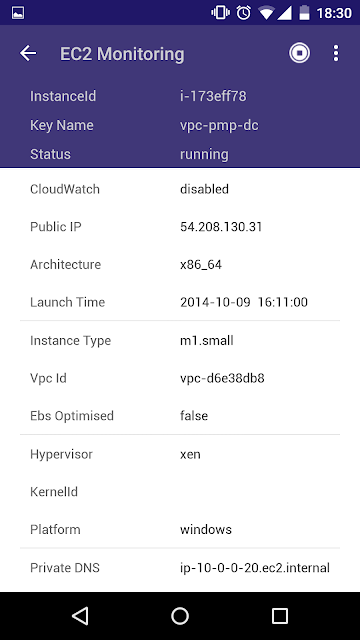Tap the InstanceId value i-173eff78
Screen dimensions: 360x640
[213, 96]
